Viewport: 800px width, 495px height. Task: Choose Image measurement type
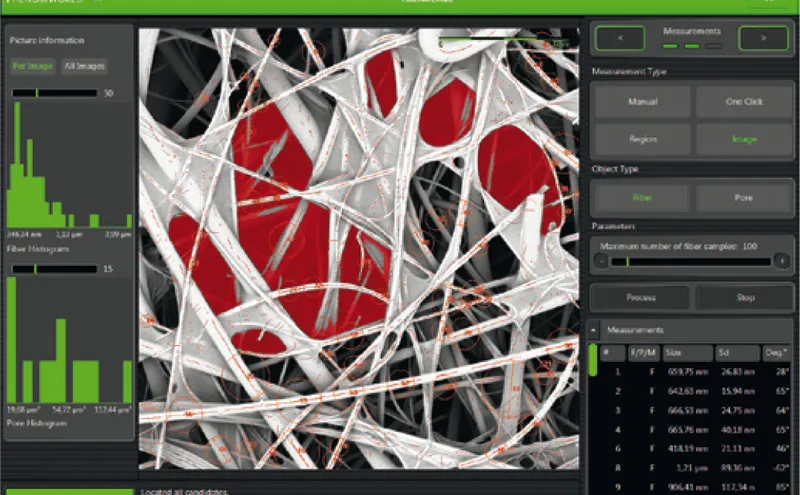click(x=741, y=139)
